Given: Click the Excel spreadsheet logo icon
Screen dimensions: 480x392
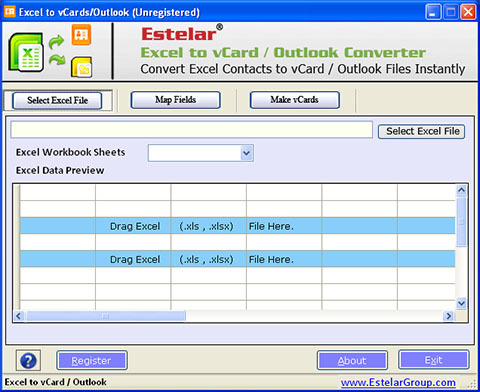Looking at the screenshot, I should coord(26,52).
